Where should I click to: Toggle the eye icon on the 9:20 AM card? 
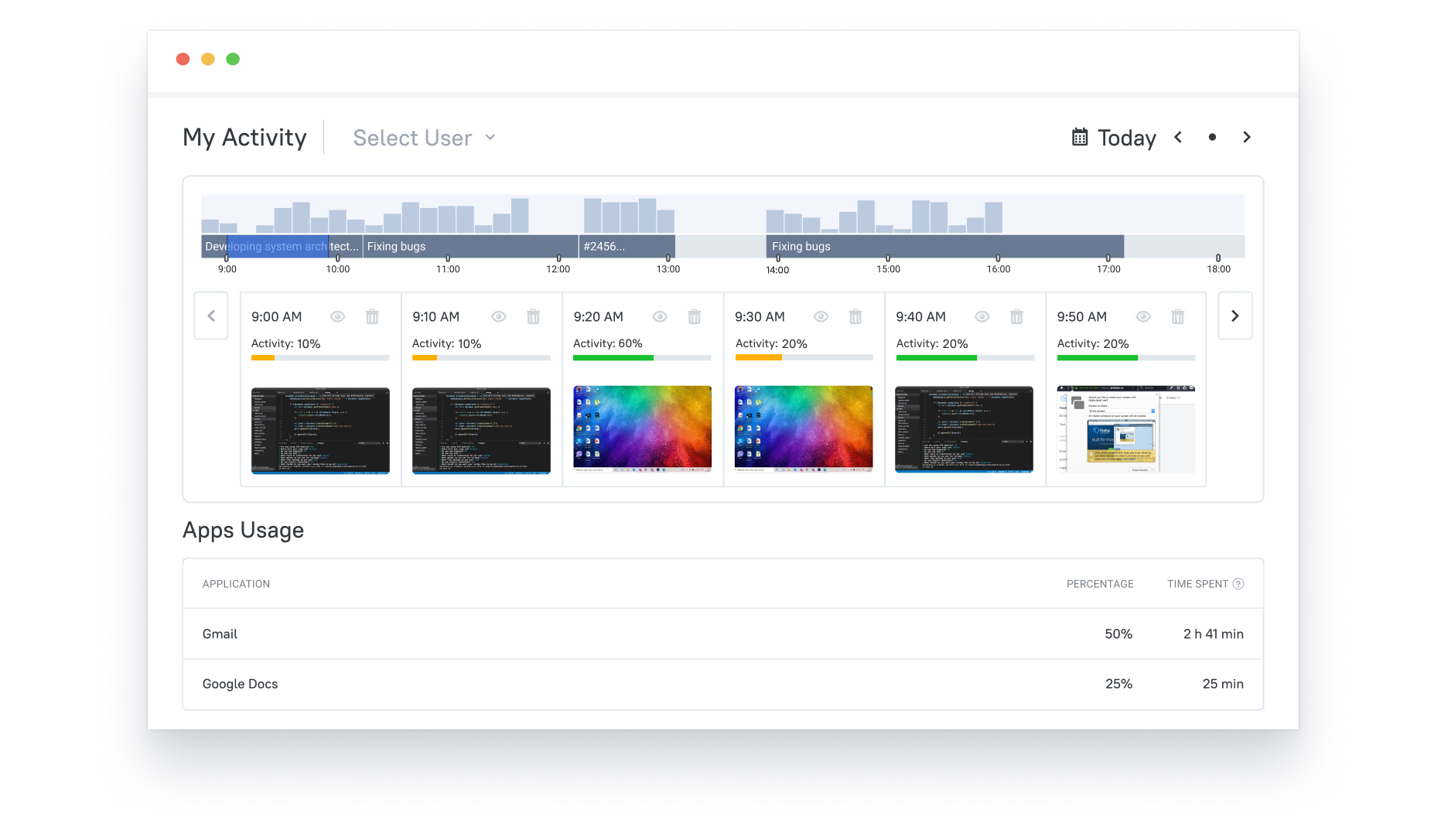point(660,316)
